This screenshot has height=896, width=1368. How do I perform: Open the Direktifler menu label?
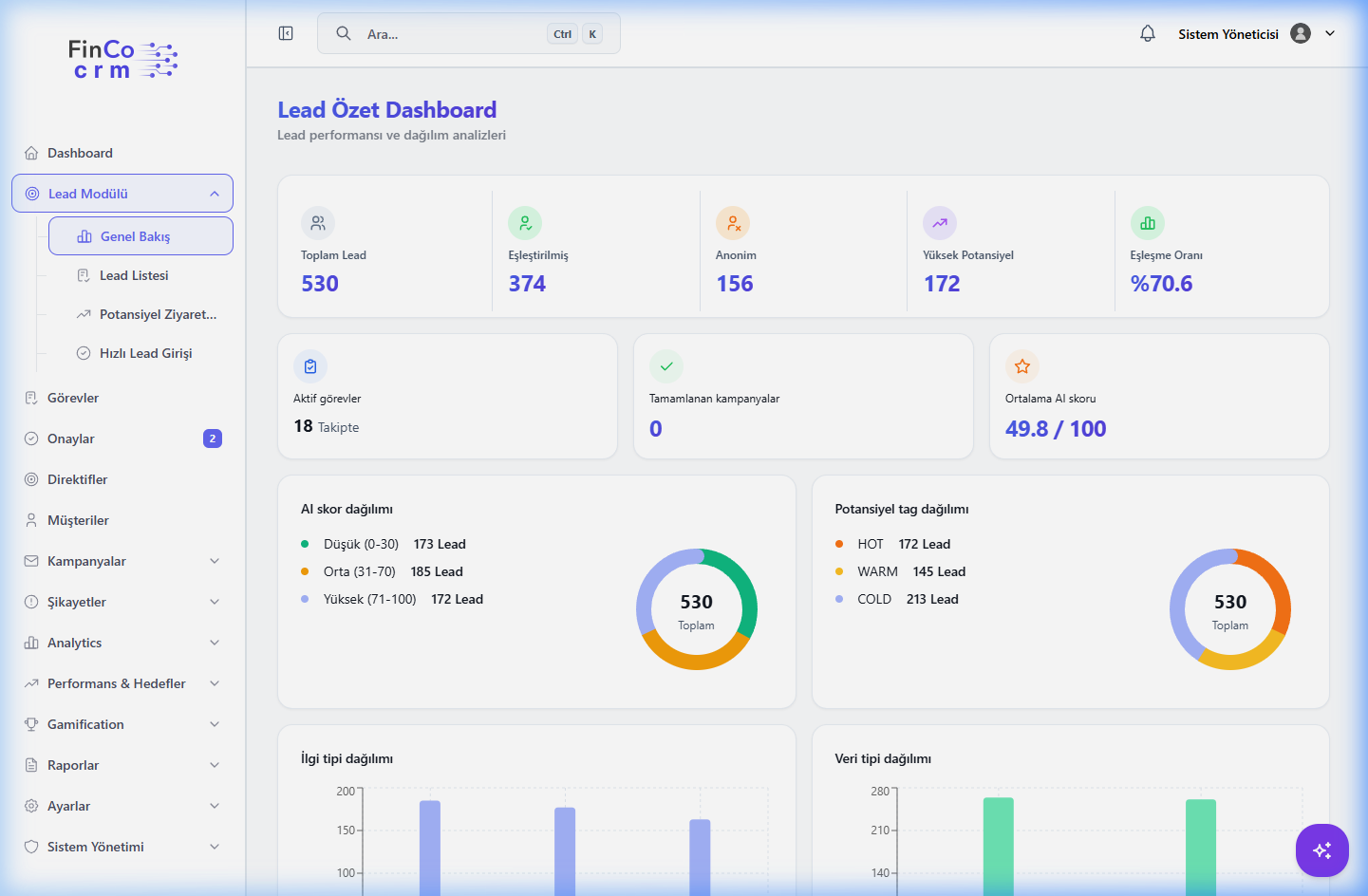(77, 479)
